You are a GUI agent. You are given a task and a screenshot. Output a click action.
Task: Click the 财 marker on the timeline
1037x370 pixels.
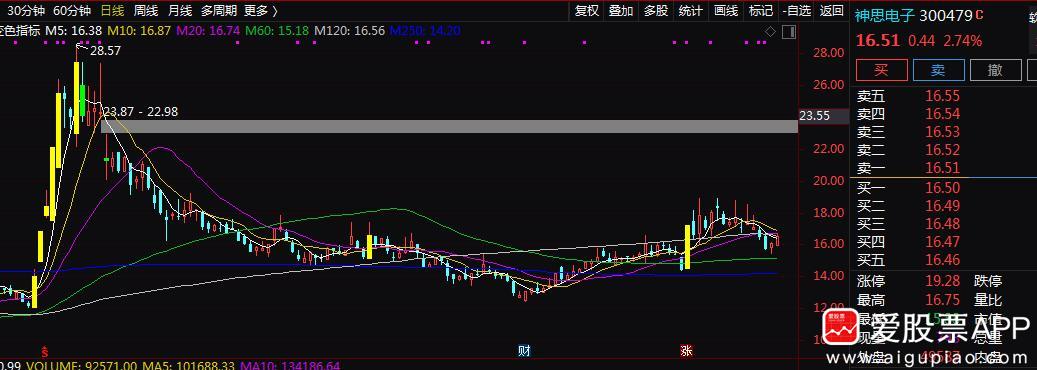[524, 351]
